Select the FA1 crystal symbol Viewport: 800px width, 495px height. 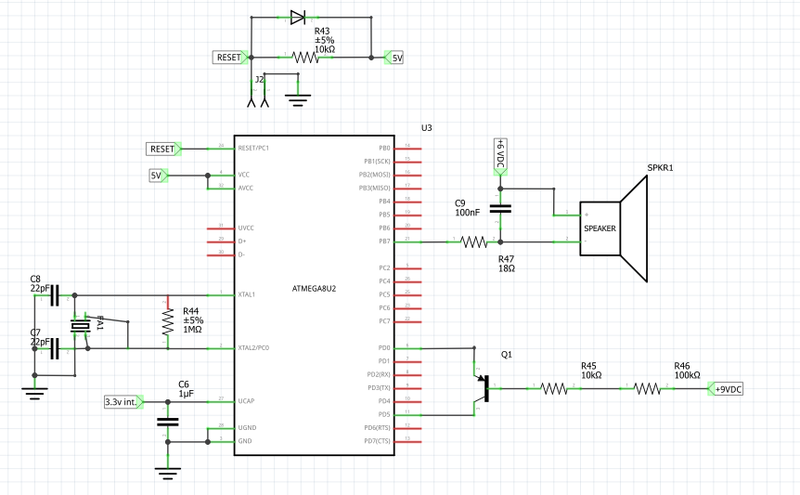pos(81,326)
